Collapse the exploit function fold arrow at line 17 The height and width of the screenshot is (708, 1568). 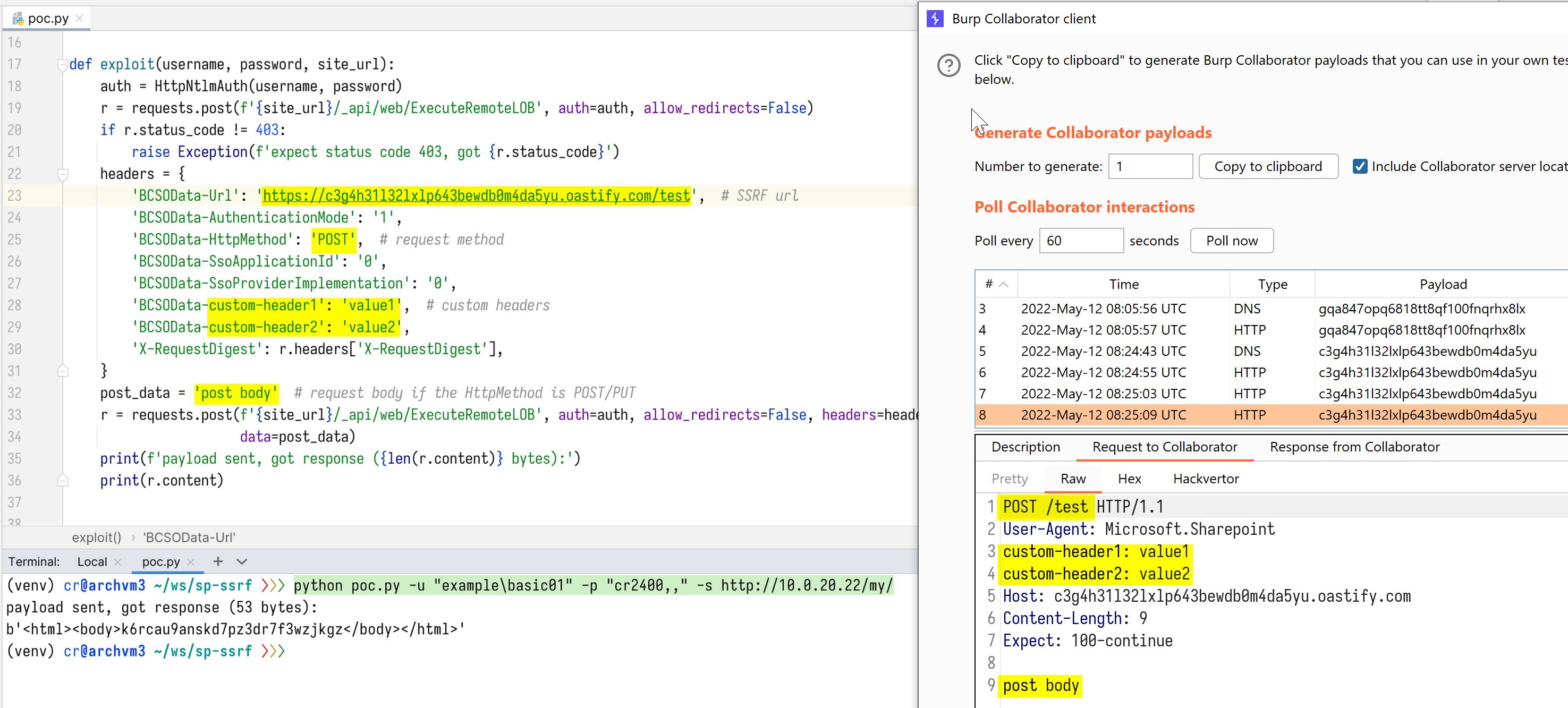point(62,64)
